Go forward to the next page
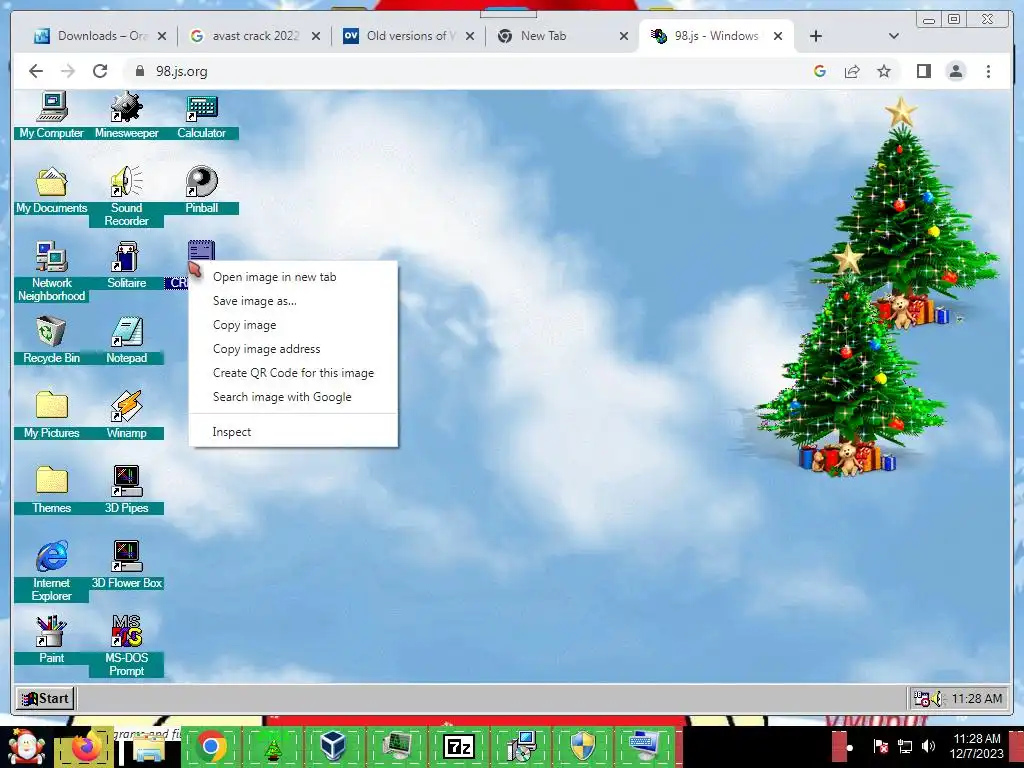 (68, 71)
